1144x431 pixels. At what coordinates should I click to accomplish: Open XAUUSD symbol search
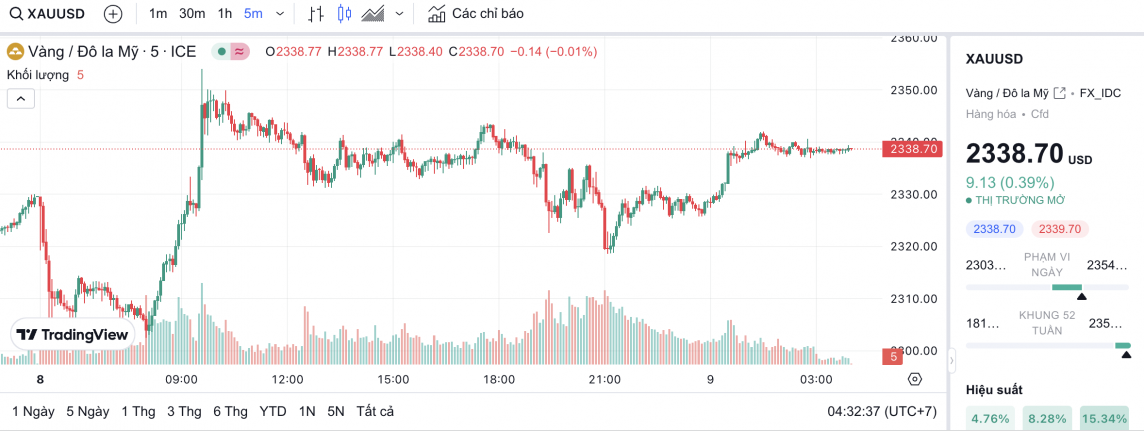click(x=50, y=14)
